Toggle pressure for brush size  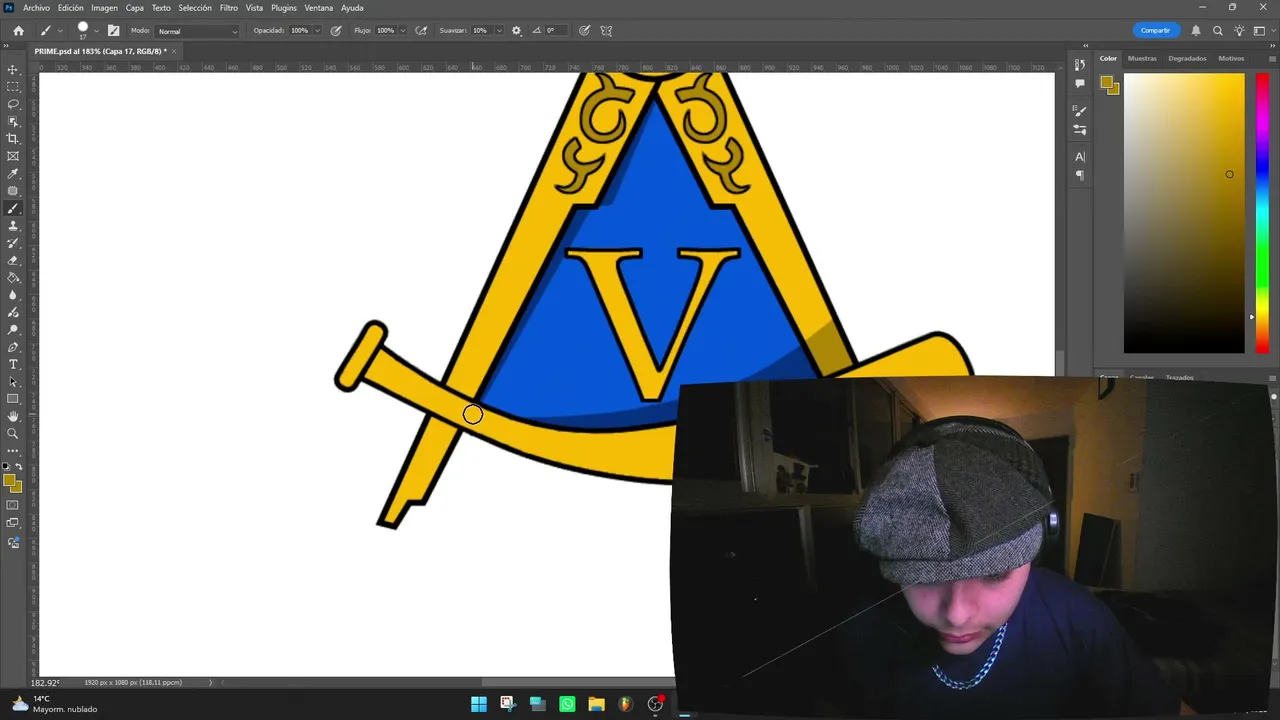tap(584, 31)
